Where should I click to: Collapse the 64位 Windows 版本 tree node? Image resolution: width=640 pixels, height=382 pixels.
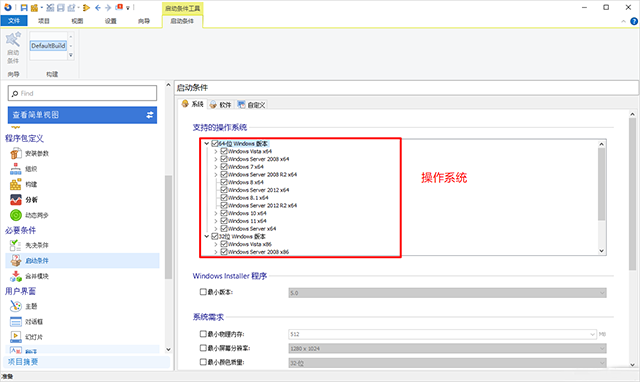(x=207, y=144)
